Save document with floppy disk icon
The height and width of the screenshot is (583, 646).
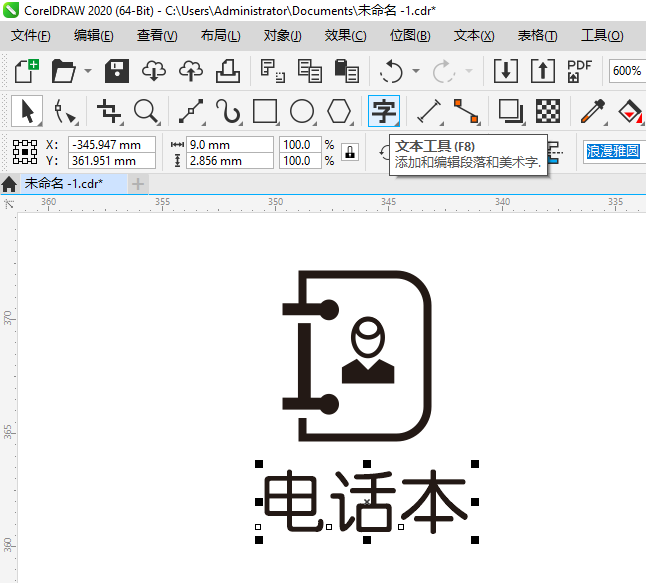[117, 71]
